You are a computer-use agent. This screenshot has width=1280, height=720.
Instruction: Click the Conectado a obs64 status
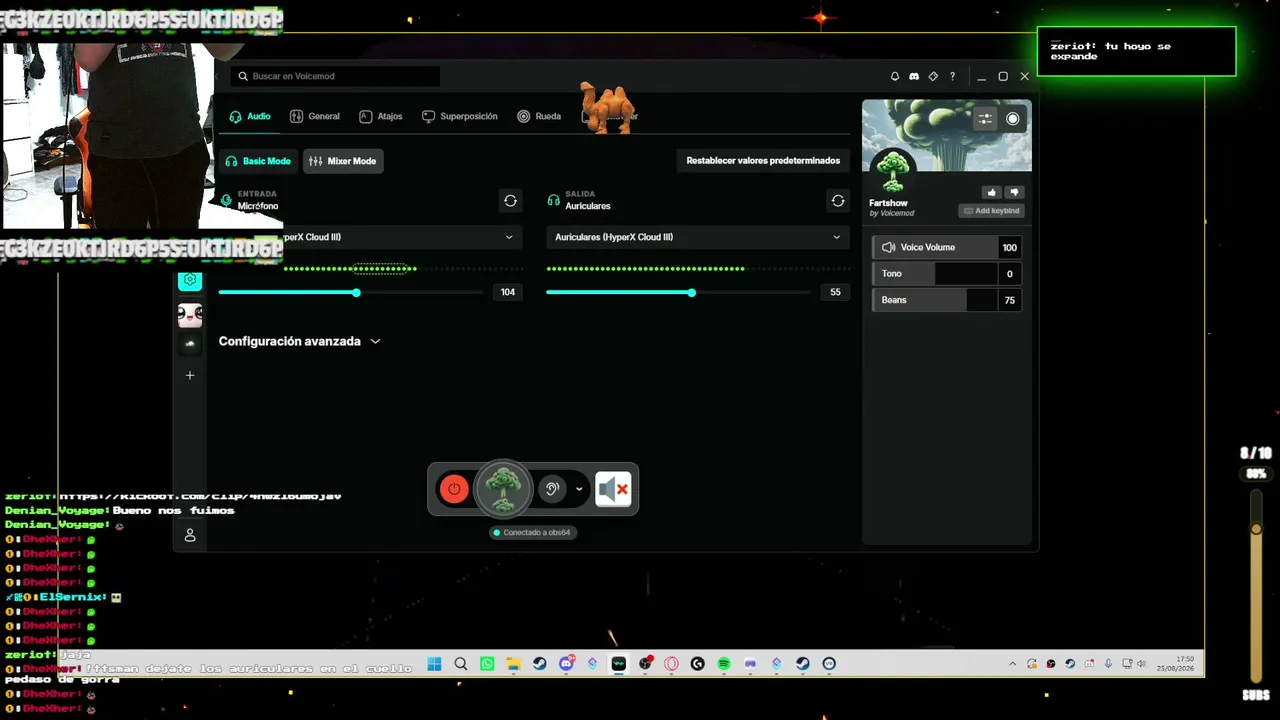coord(532,532)
